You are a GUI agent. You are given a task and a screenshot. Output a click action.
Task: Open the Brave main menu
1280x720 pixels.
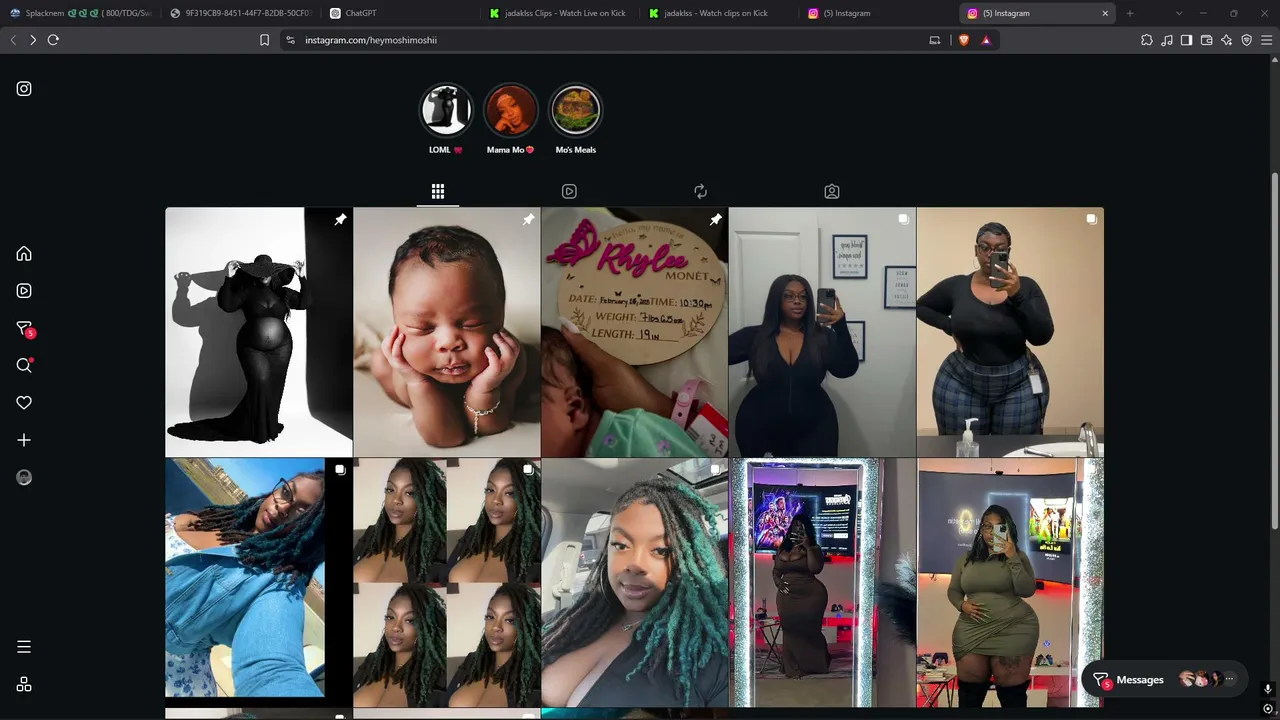pos(1267,40)
